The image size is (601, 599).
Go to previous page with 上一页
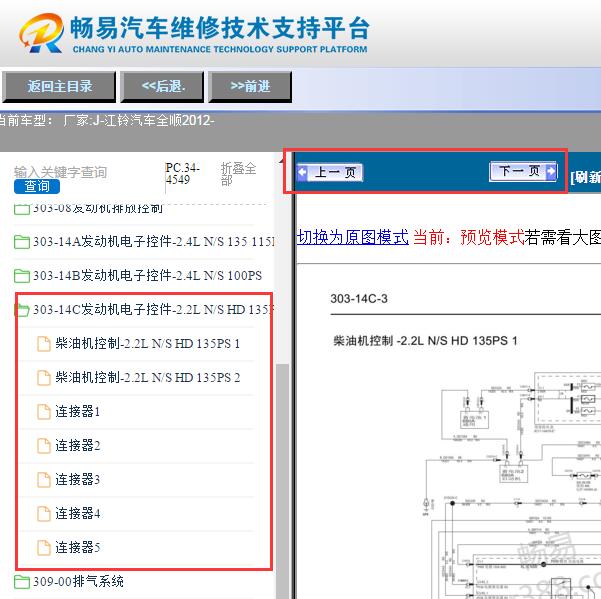pyautogui.click(x=330, y=172)
